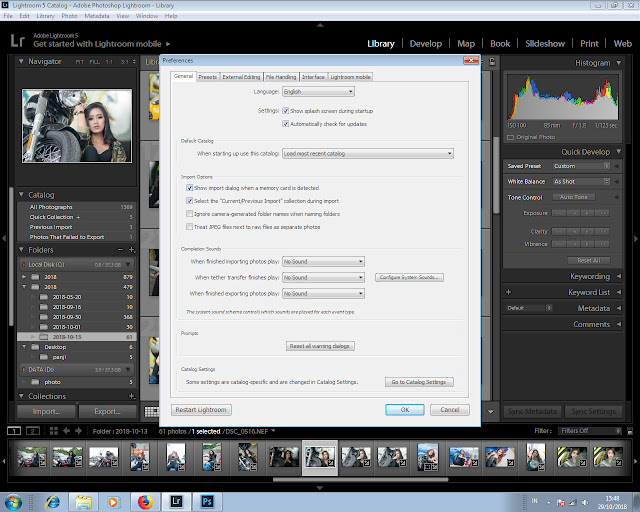Switch to the Lightroom mobile tab
The image size is (640, 512).
coord(351,77)
